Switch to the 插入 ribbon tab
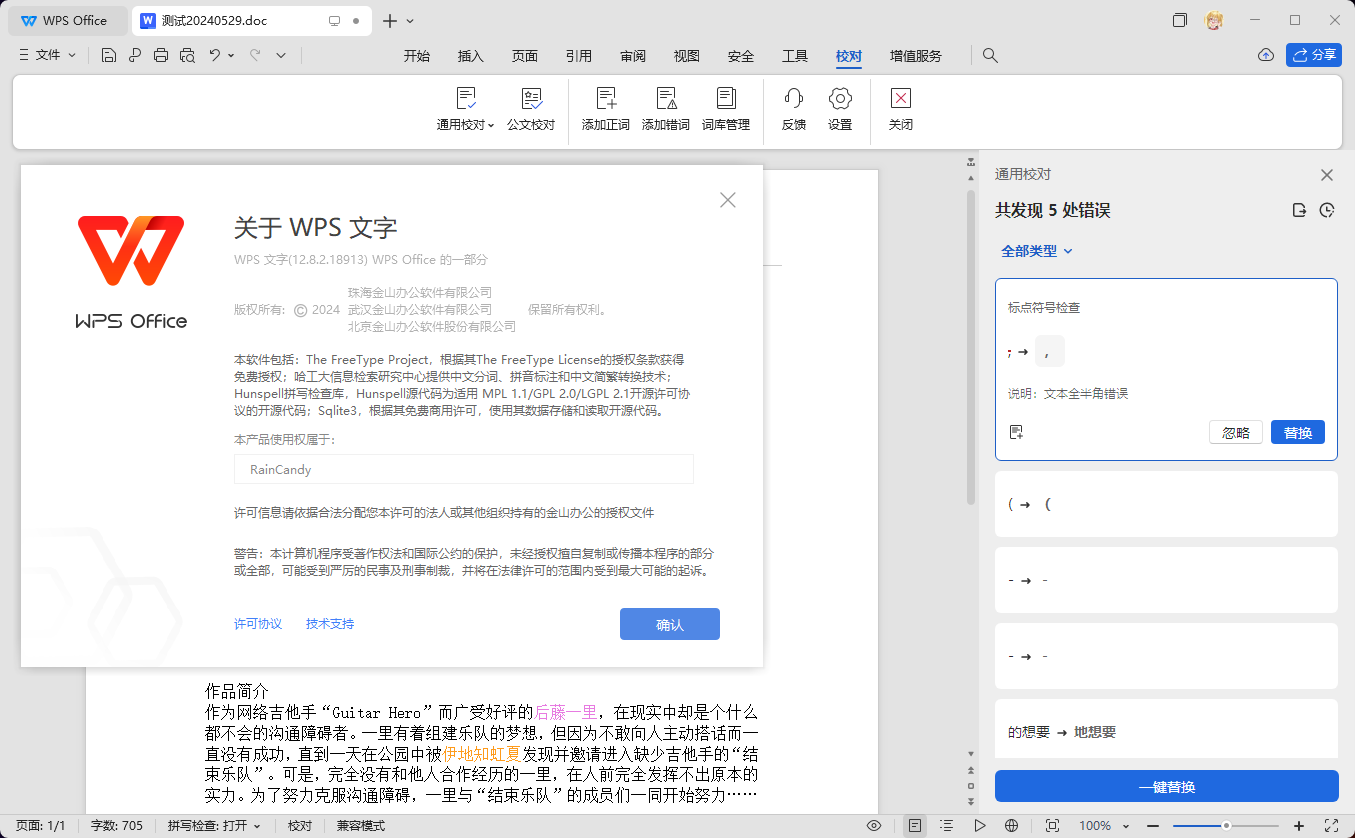 pos(471,56)
